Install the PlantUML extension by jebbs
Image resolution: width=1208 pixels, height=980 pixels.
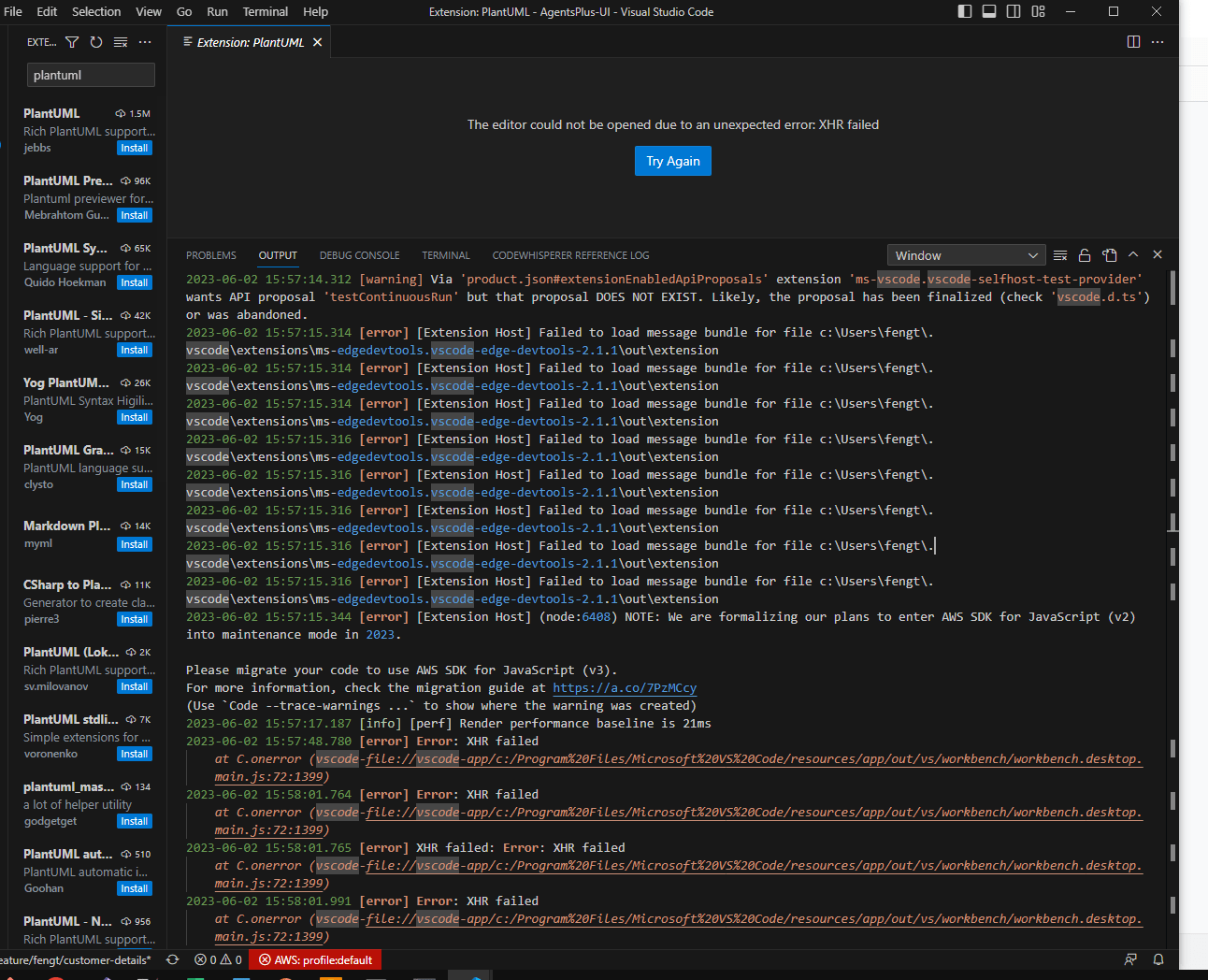click(x=134, y=147)
